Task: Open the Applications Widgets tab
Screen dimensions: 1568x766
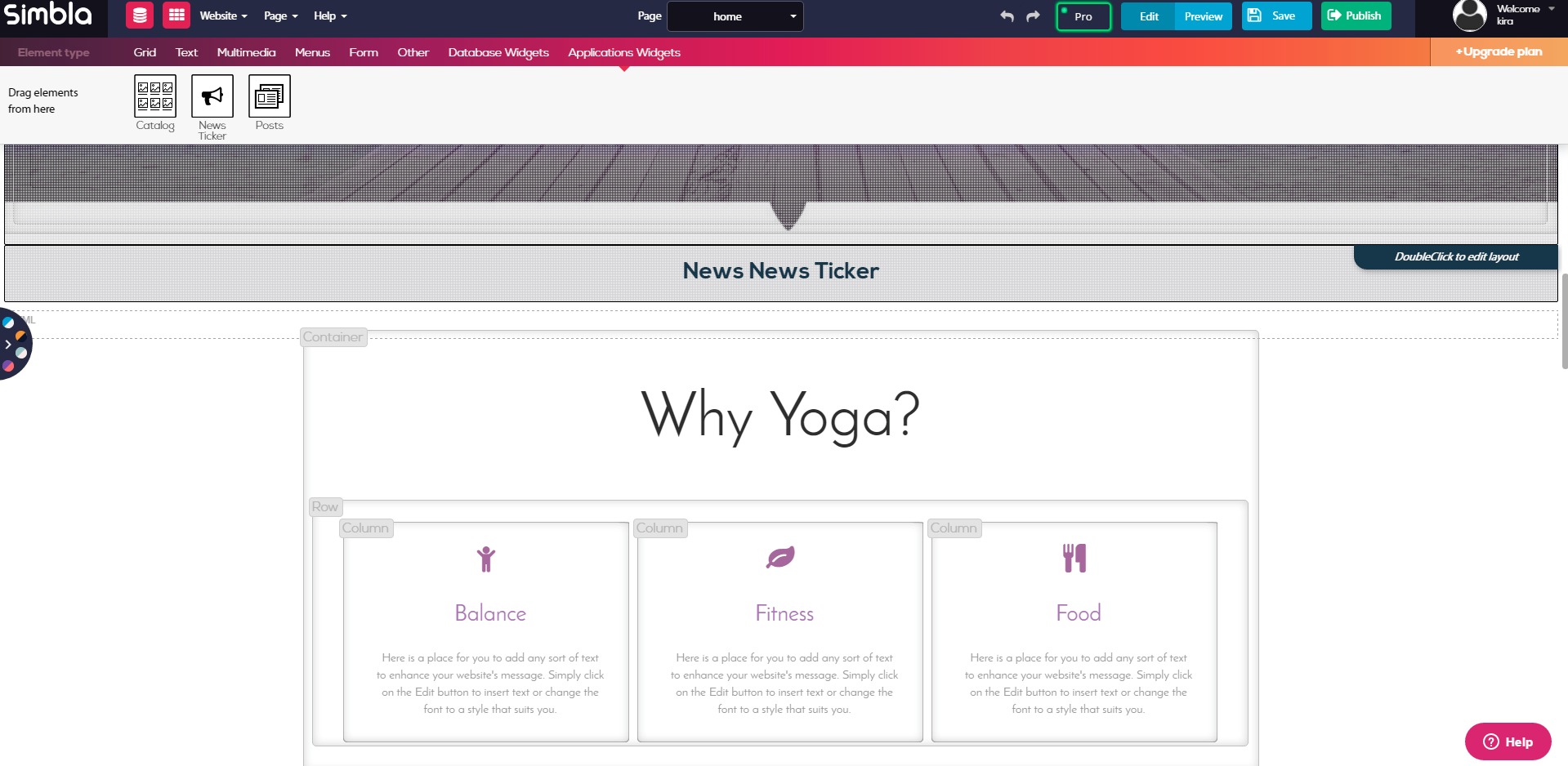Action: [624, 52]
